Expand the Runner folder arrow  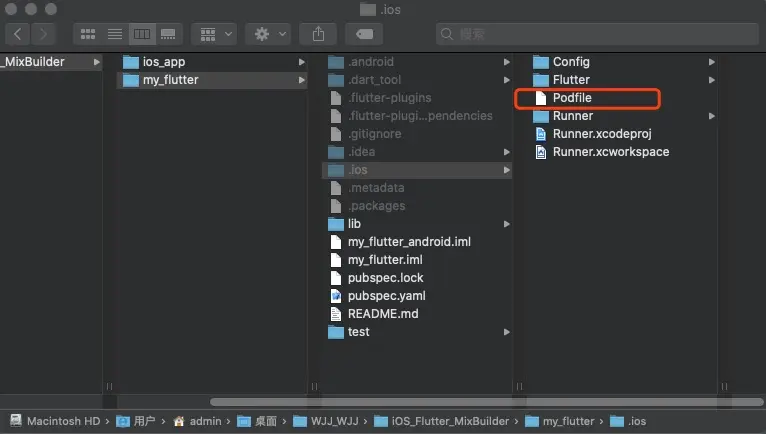coord(712,116)
